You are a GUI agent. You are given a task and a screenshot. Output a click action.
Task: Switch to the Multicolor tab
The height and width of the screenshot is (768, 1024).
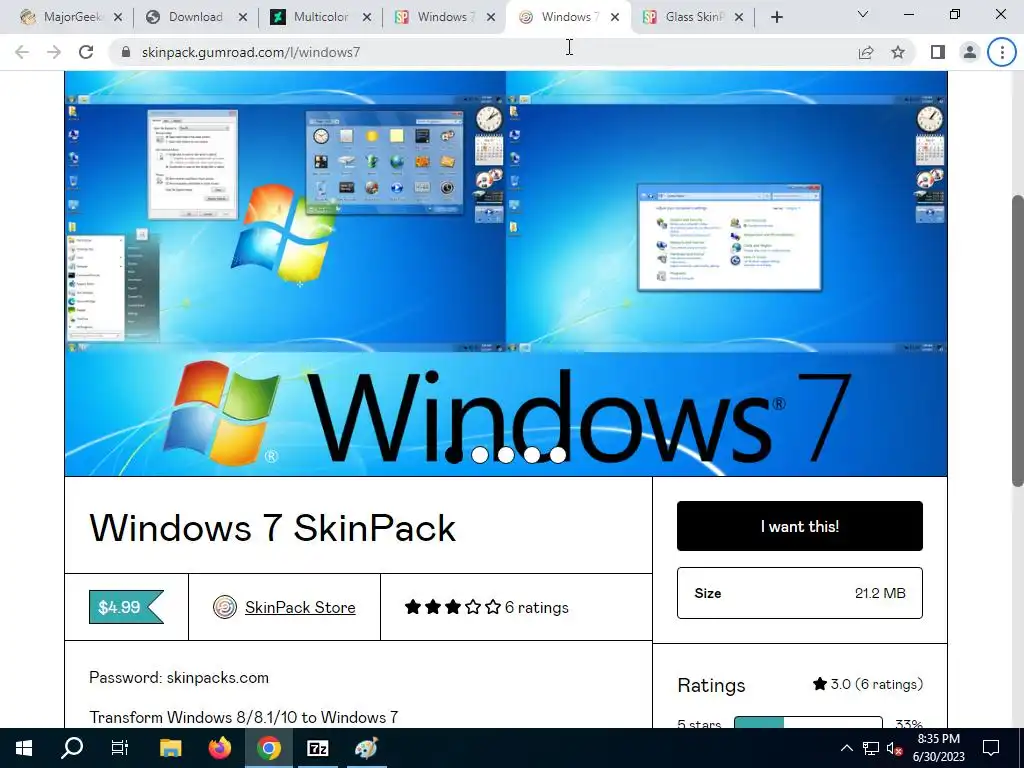[x=311, y=17]
